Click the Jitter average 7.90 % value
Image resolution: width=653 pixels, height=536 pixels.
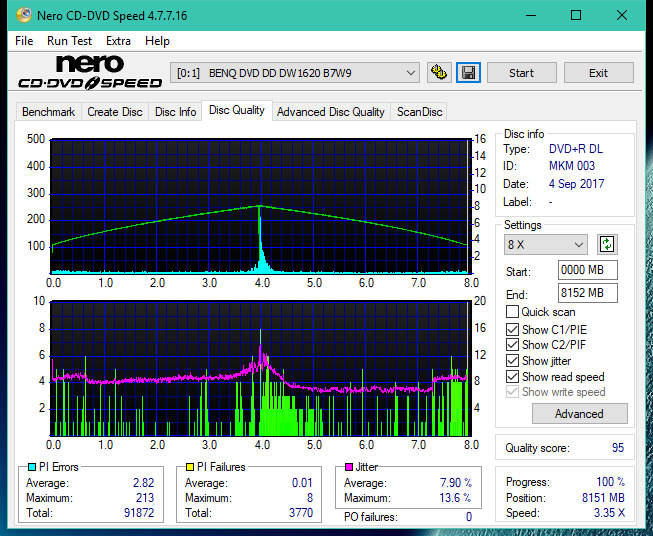[456, 483]
